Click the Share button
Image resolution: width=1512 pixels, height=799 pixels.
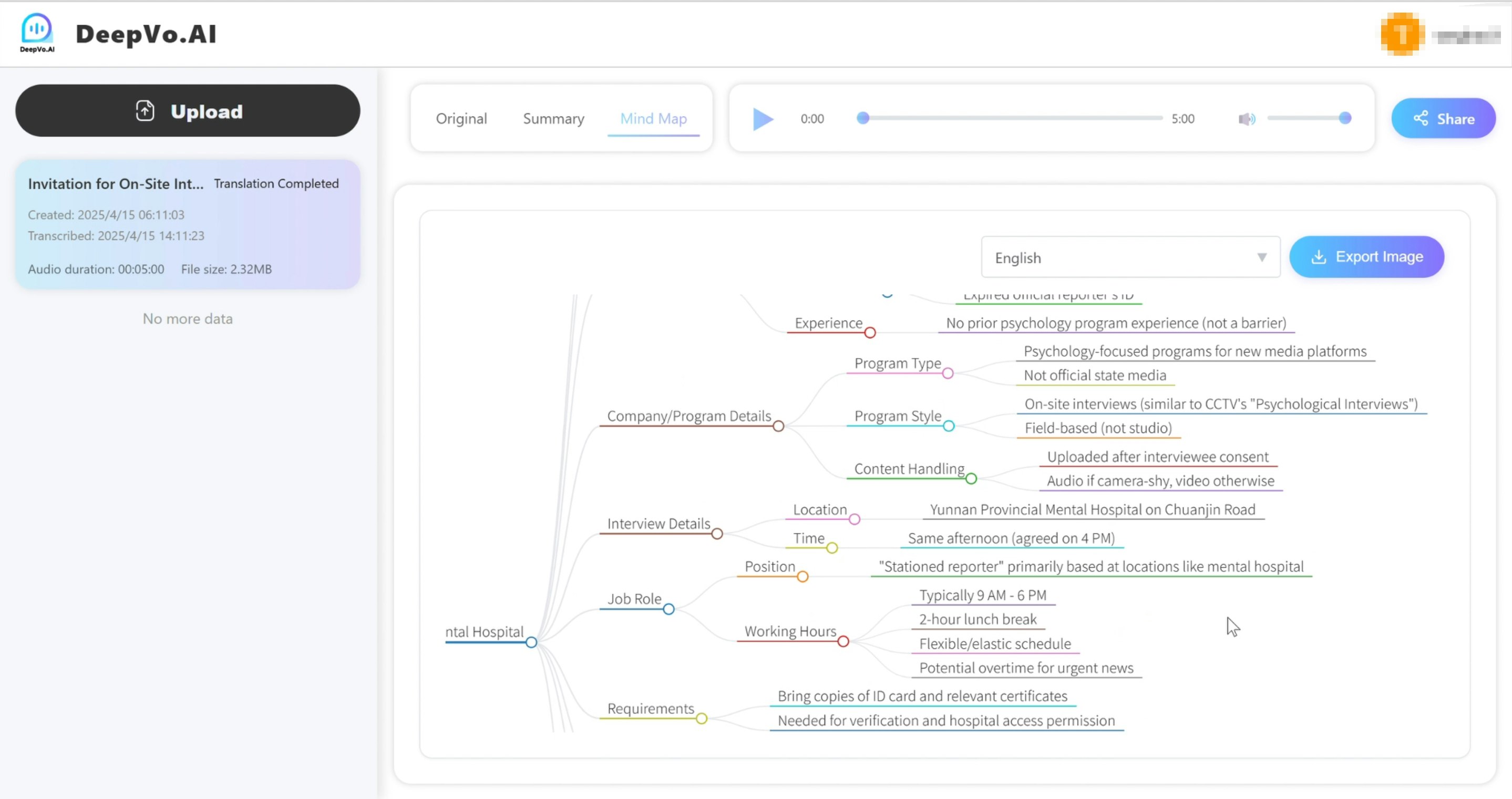point(1443,119)
